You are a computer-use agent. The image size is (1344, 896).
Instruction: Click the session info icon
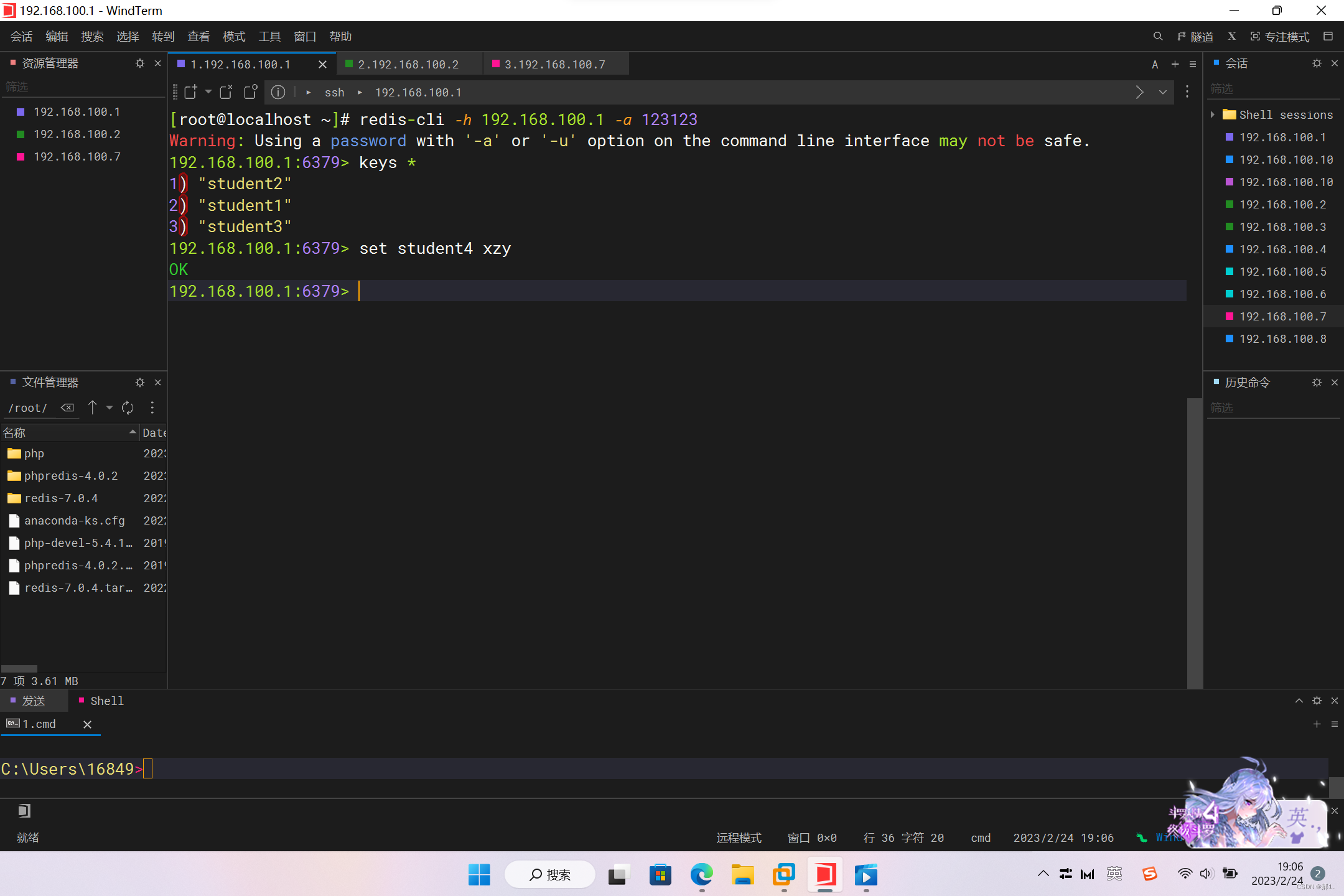click(x=278, y=92)
